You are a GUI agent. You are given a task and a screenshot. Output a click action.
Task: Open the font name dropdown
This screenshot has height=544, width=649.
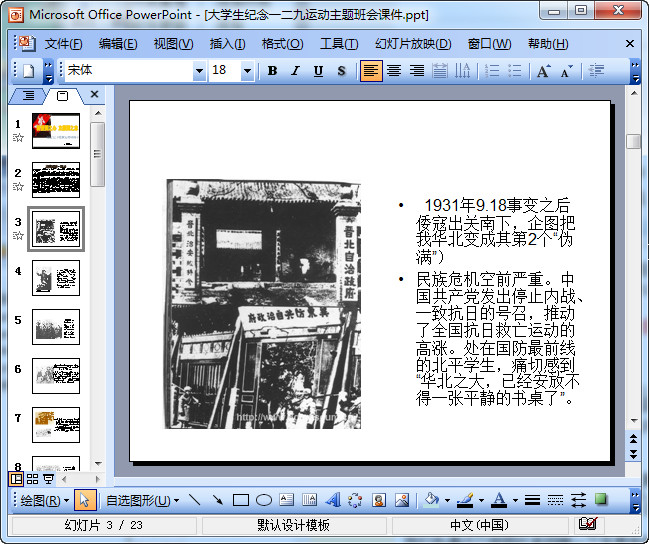[199, 71]
